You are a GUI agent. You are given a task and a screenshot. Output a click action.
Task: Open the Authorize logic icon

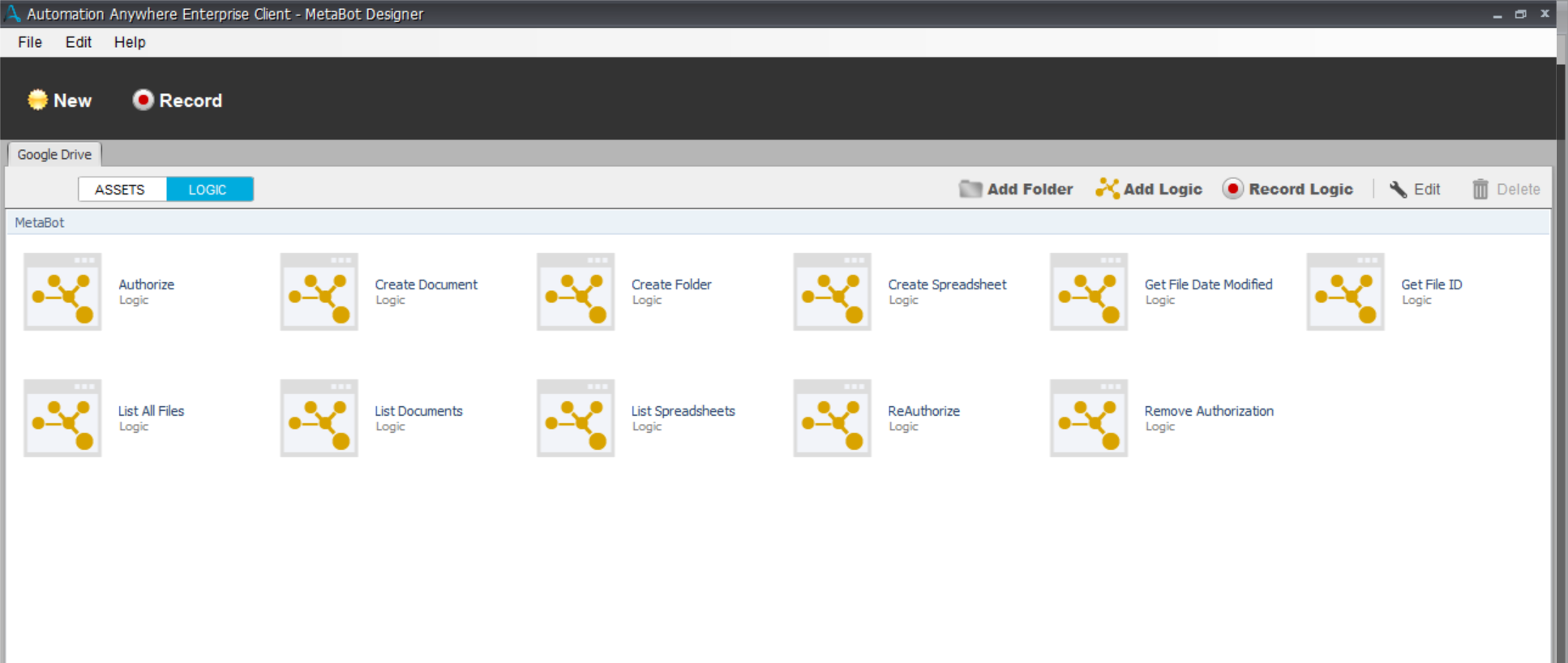coord(62,292)
